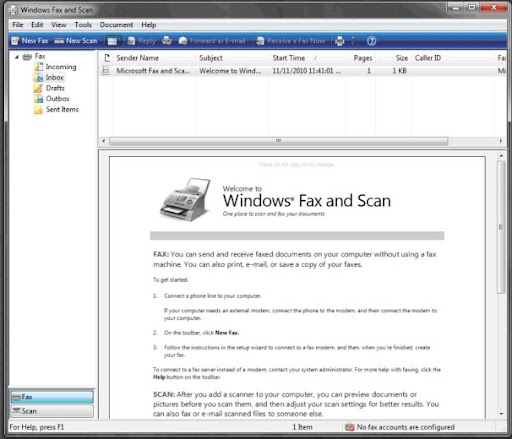
Task: Click Forward as E-mail in toolbar
Action: pos(212,41)
